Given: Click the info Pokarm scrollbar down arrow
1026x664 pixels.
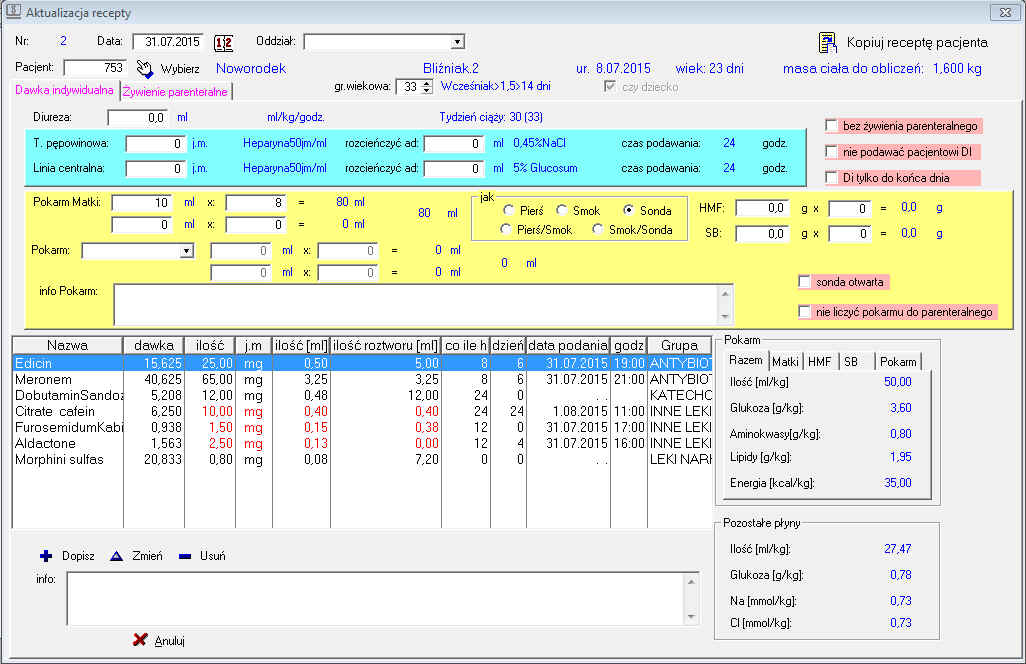Looking at the screenshot, I should (725, 317).
